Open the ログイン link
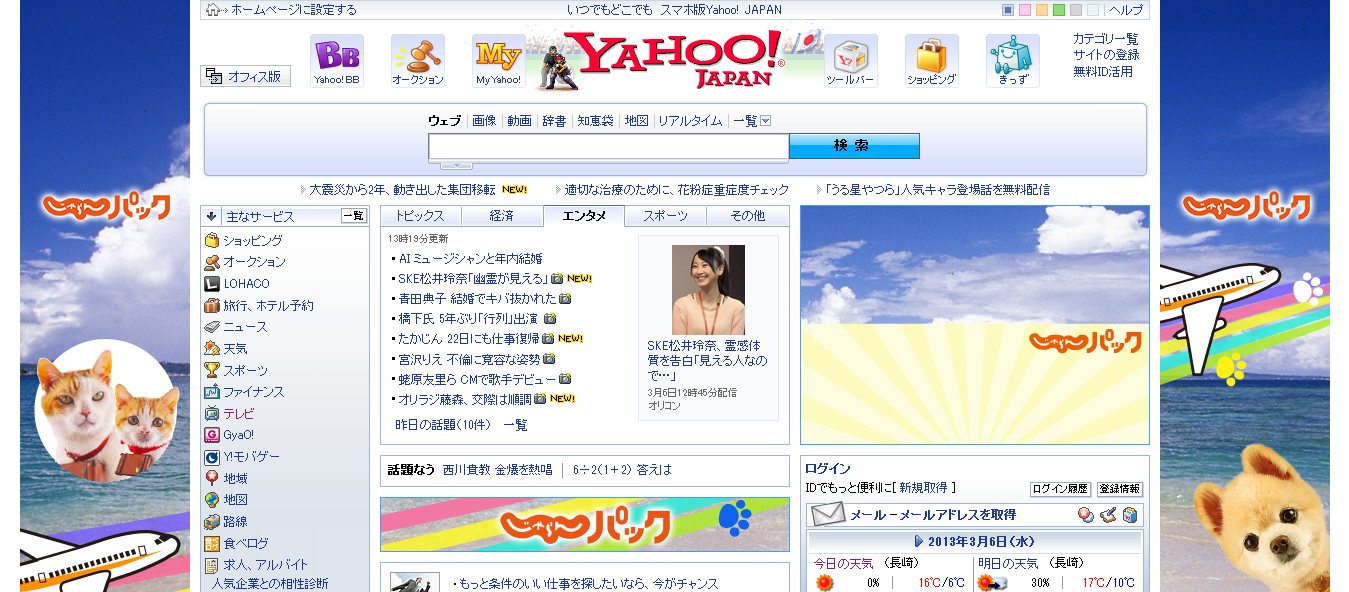The image size is (1349, 592). click(x=828, y=469)
